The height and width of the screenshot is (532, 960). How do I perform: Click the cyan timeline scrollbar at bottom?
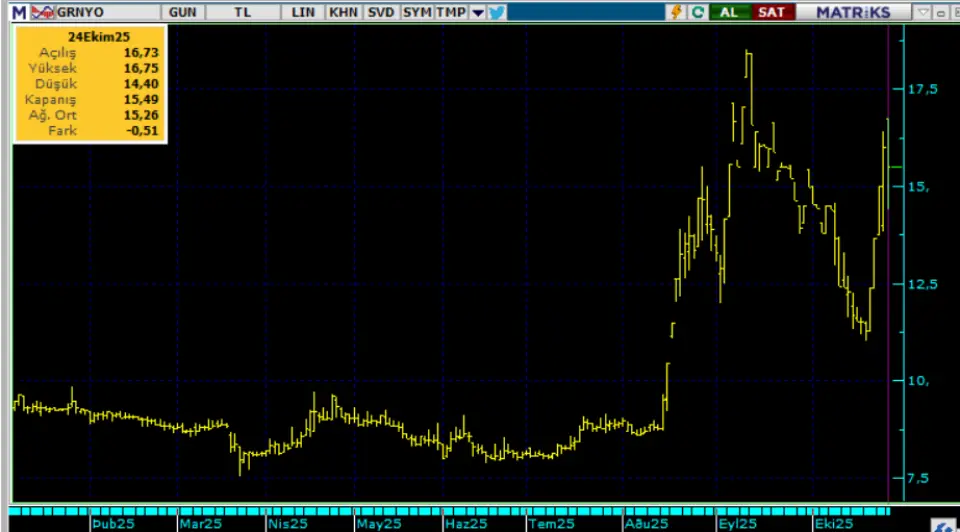point(450,511)
